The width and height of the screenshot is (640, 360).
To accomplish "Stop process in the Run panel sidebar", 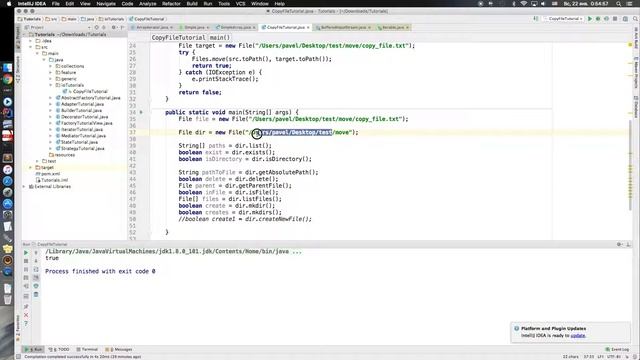I will point(26,261).
